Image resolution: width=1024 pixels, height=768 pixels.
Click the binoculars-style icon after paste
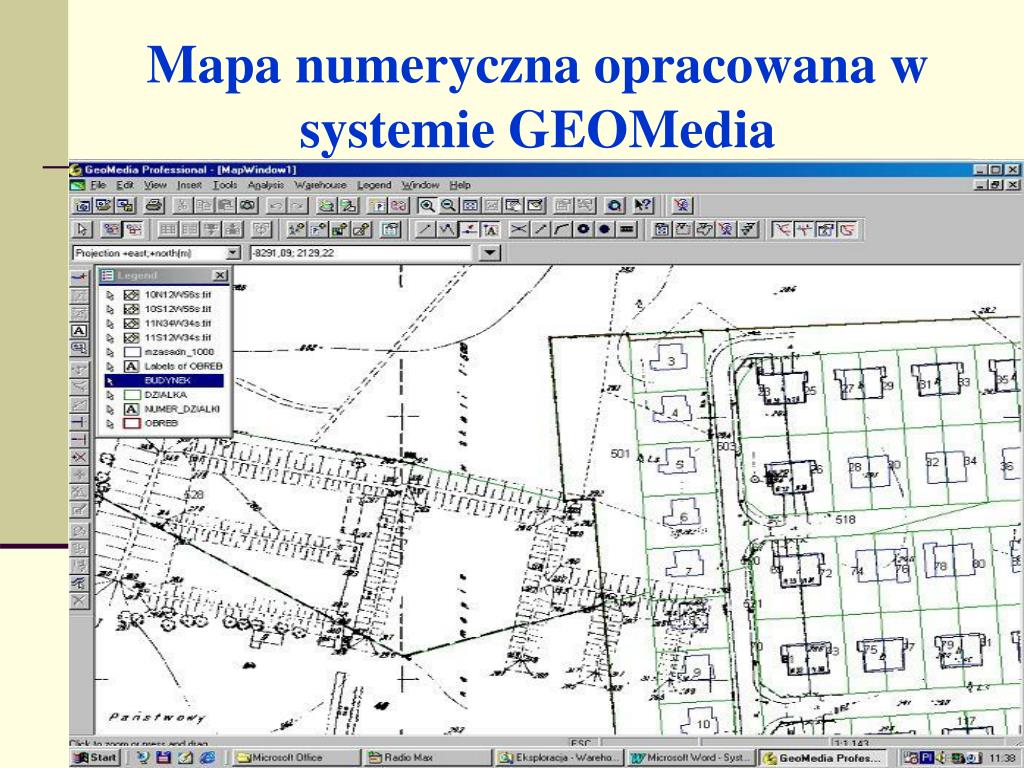pos(248,206)
